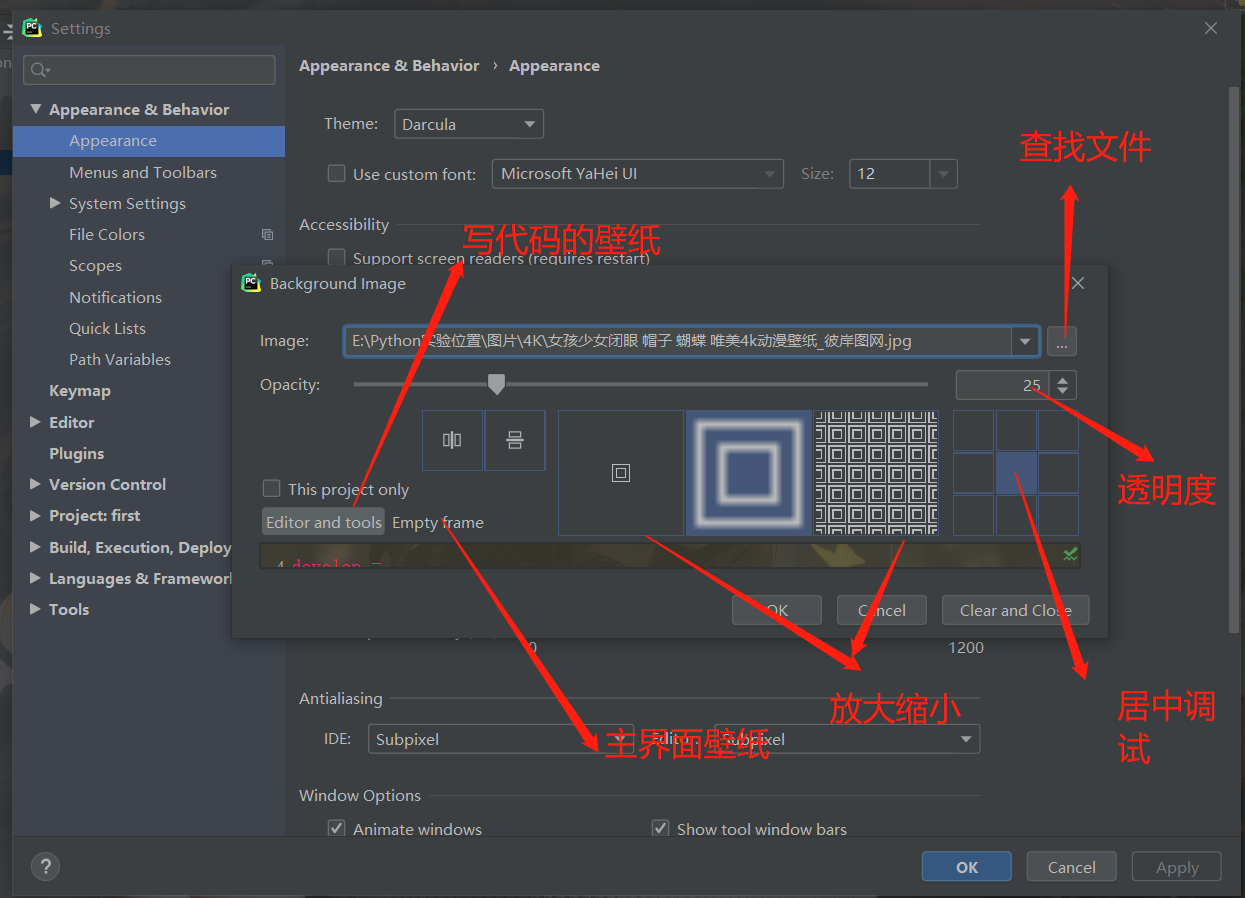Toggle Support screen readers checkbox
The height and width of the screenshot is (898, 1245).
point(337,258)
